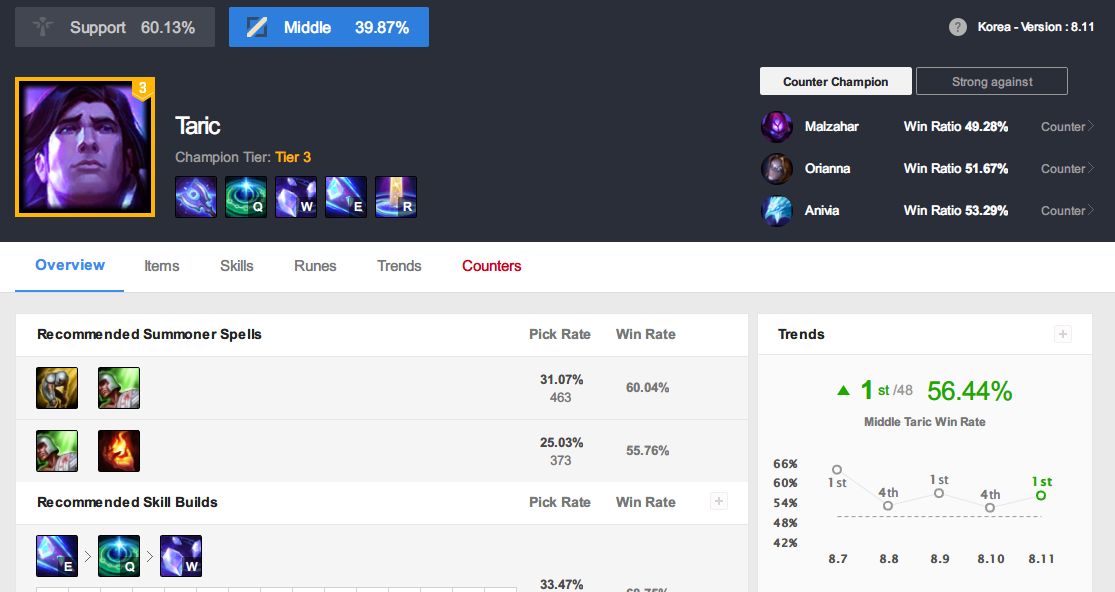The image size is (1115, 592).
Task: Open the Overview tab
Action: coord(70,266)
